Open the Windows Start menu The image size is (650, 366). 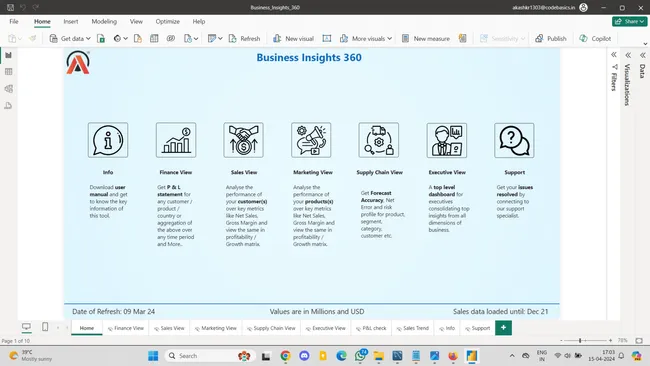click(x=153, y=356)
